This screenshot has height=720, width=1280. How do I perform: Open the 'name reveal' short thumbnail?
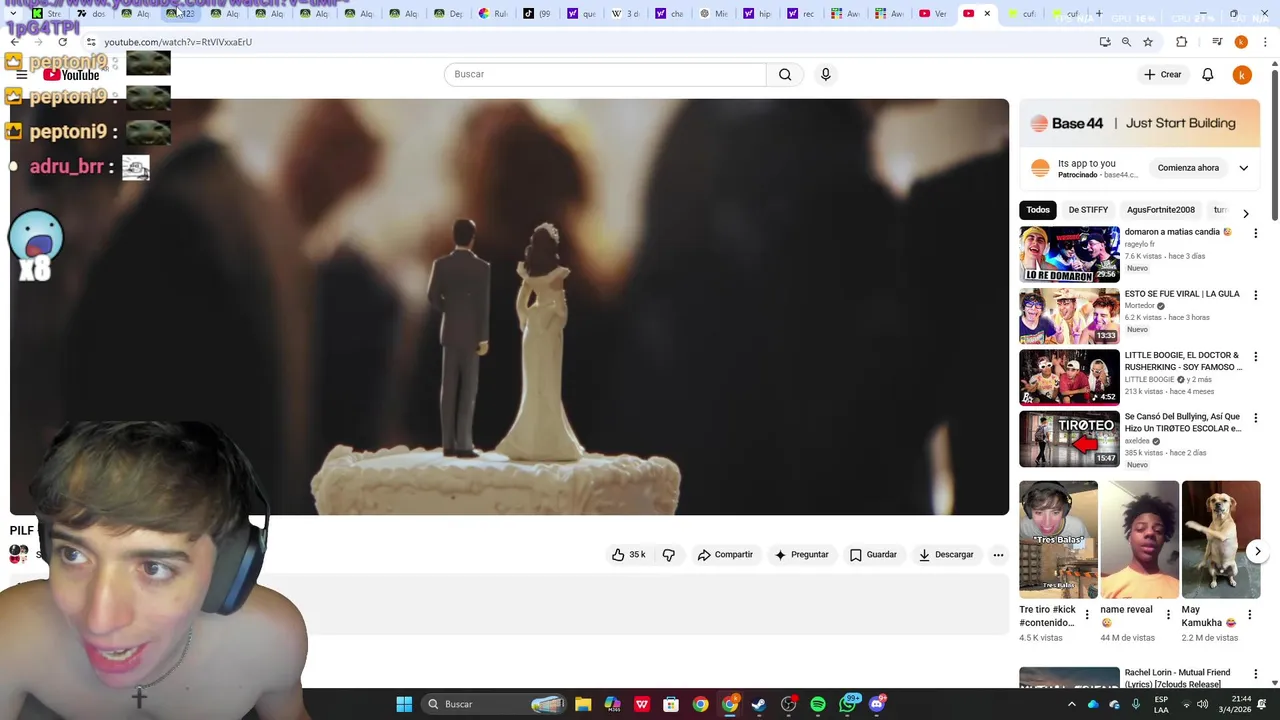point(1139,540)
